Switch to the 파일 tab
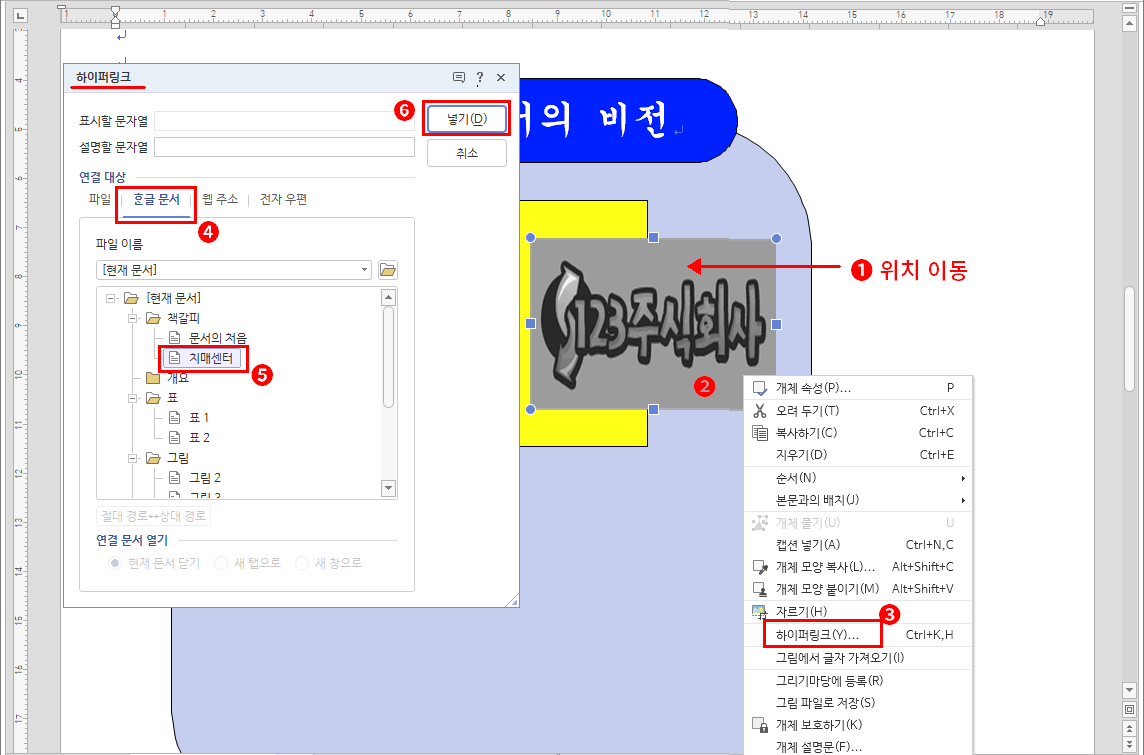 tap(100, 199)
